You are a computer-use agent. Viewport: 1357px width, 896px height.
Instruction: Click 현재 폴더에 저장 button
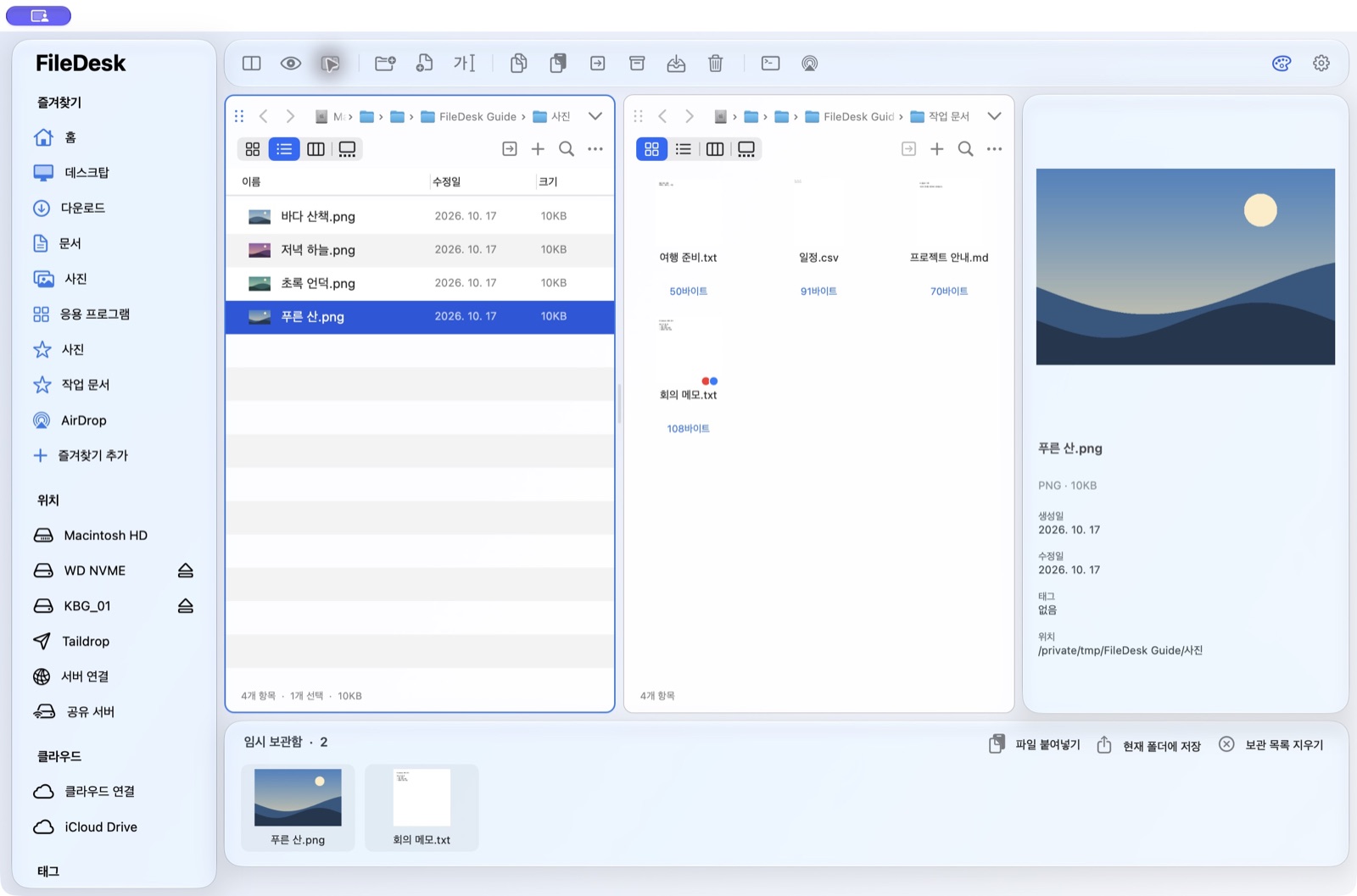(x=1149, y=746)
